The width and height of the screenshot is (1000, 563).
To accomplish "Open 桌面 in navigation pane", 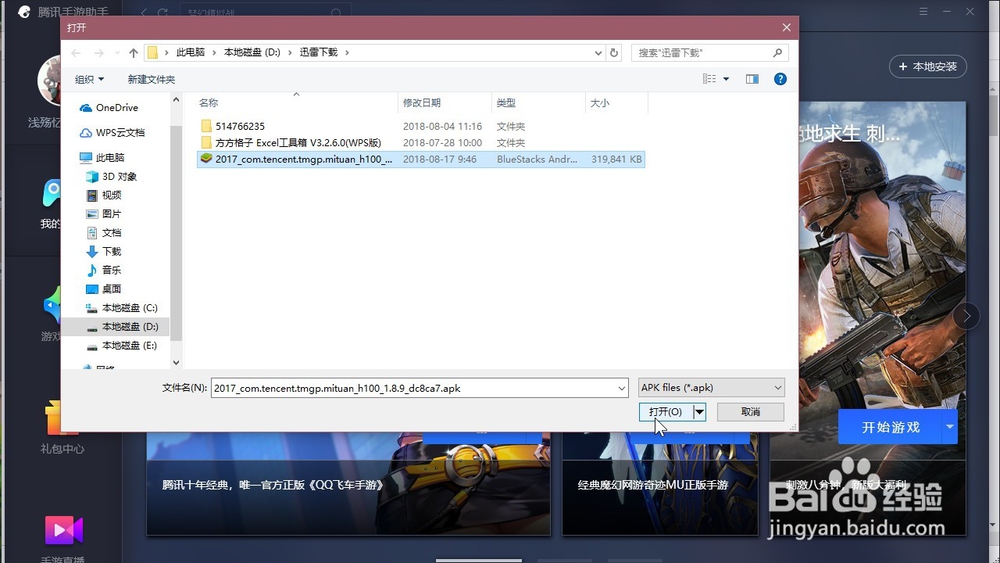I will (x=104, y=289).
